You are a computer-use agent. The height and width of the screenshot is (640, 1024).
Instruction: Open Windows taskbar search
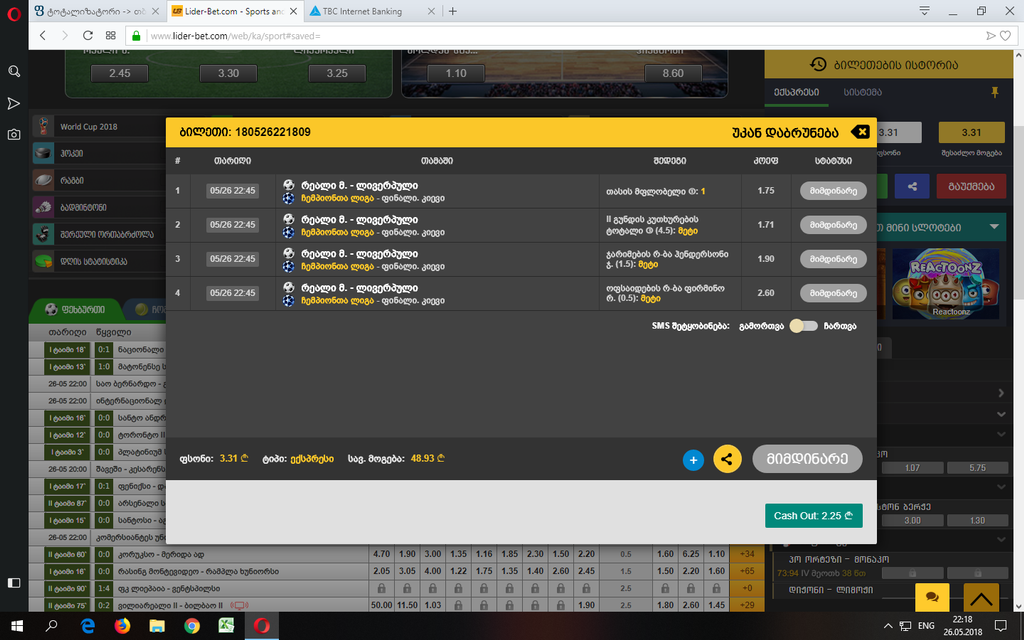(52, 626)
